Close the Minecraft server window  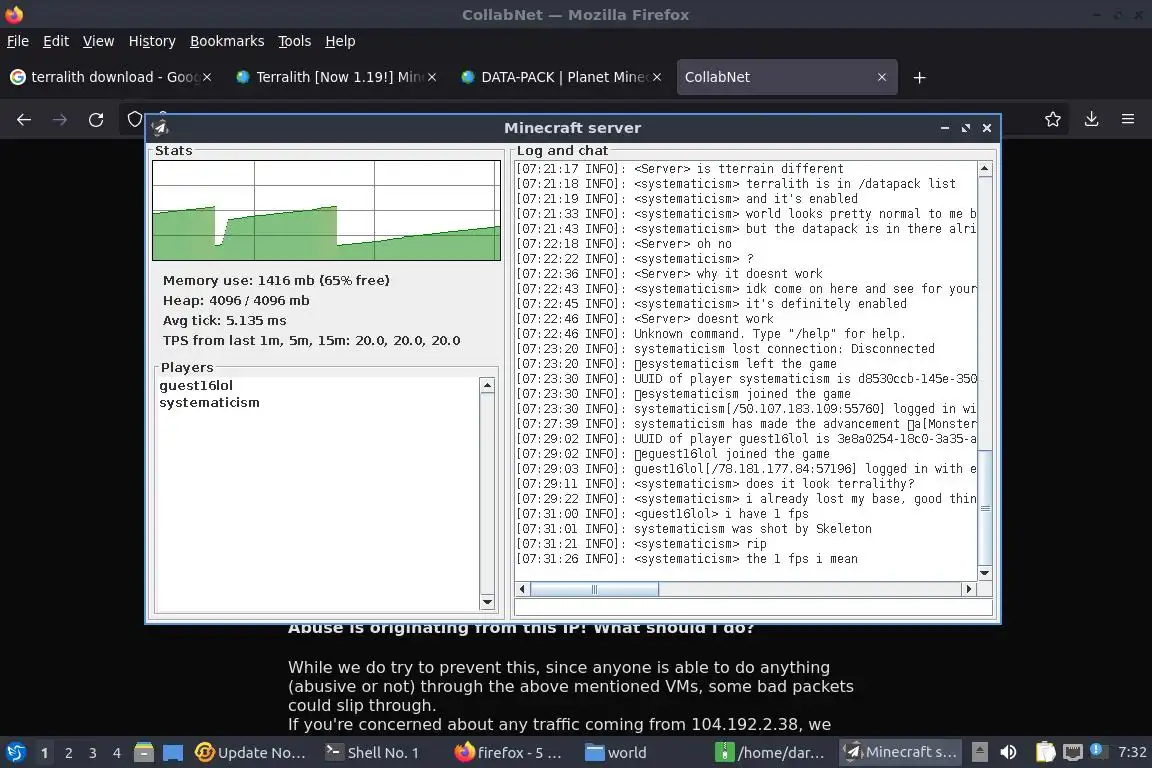point(987,128)
